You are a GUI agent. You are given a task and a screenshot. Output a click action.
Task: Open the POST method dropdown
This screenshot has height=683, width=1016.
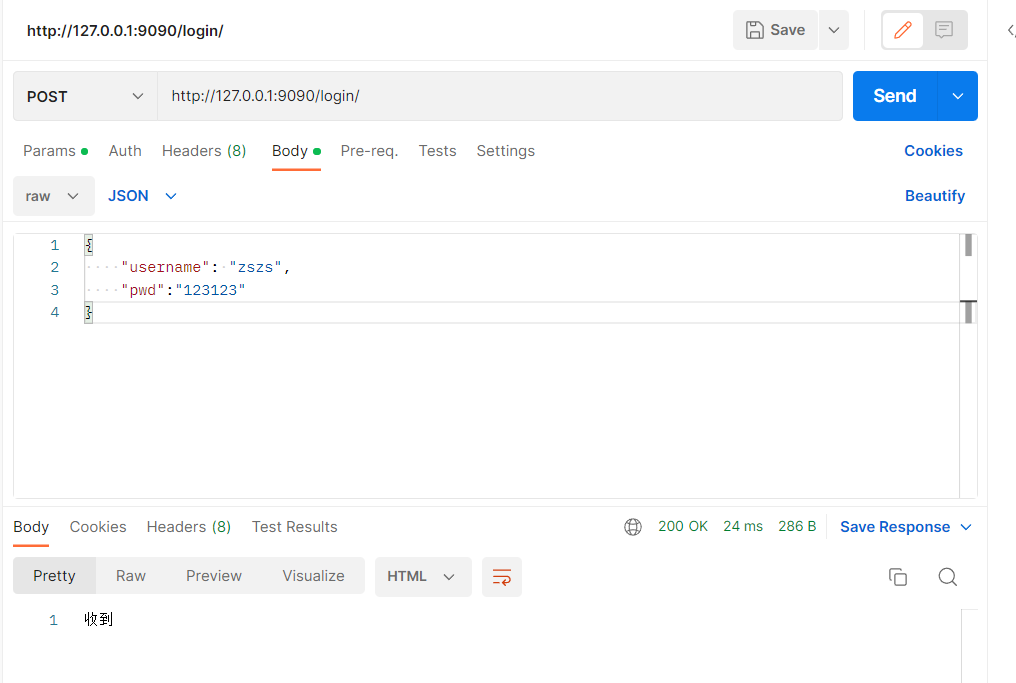click(85, 97)
